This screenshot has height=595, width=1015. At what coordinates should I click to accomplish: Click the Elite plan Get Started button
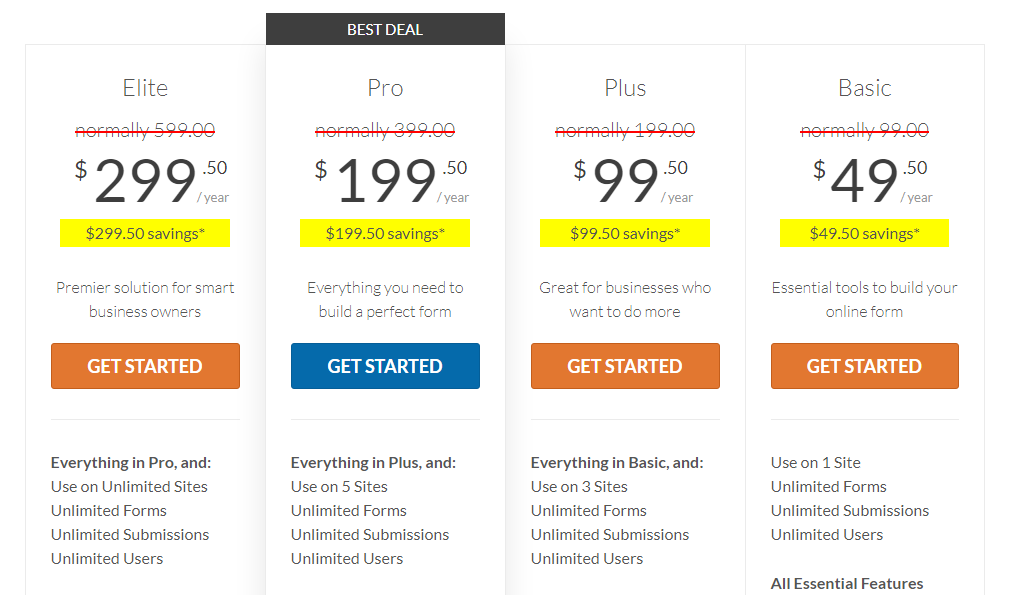[145, 366]
